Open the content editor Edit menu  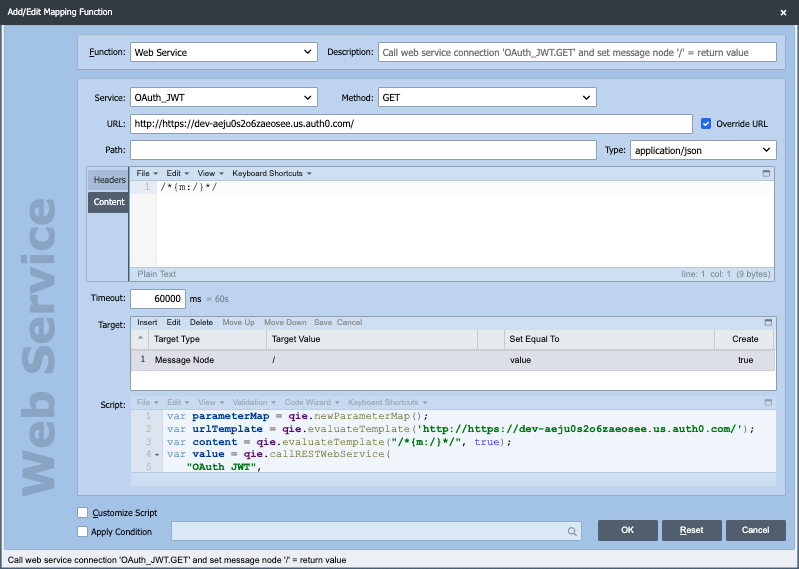click(x=177, y=173)
